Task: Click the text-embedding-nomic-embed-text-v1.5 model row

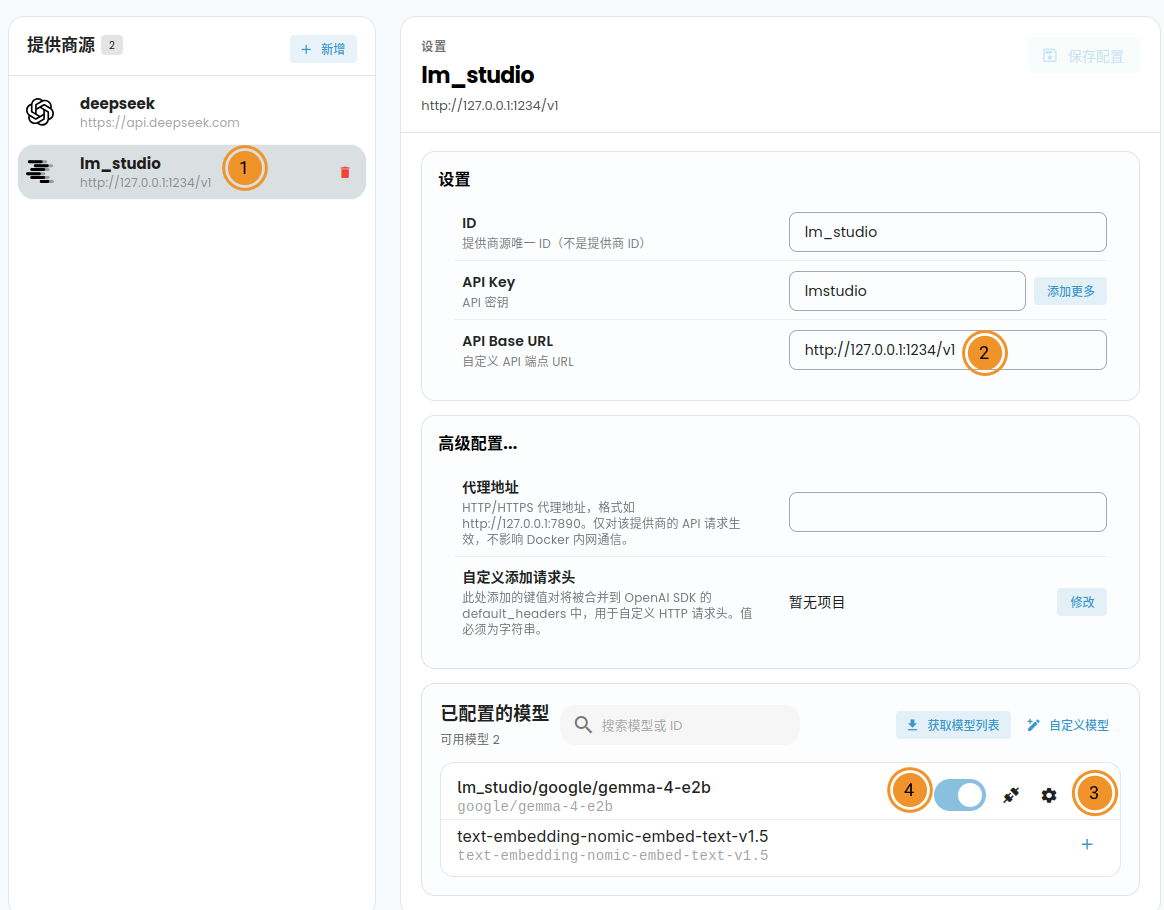Action: (779, 845)
